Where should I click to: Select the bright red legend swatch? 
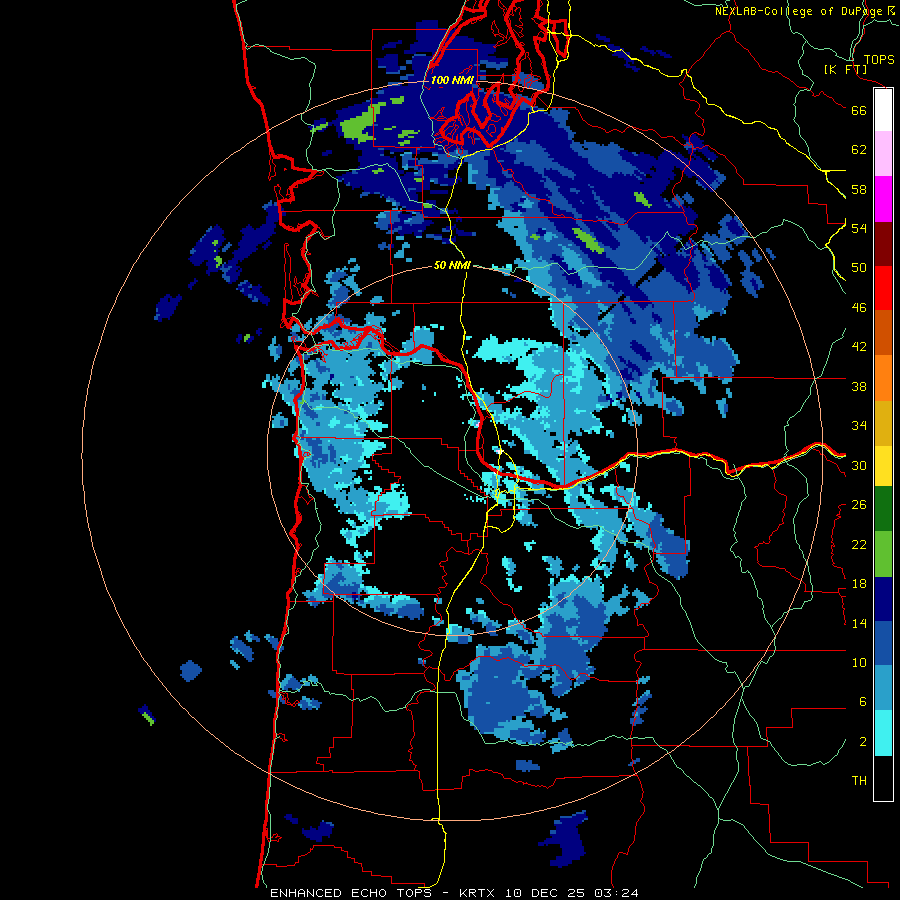click(883, 288)
